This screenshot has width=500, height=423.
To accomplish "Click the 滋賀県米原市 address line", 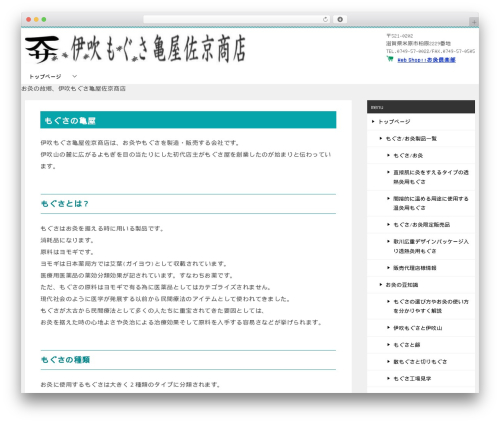I will tap(418, 44).
